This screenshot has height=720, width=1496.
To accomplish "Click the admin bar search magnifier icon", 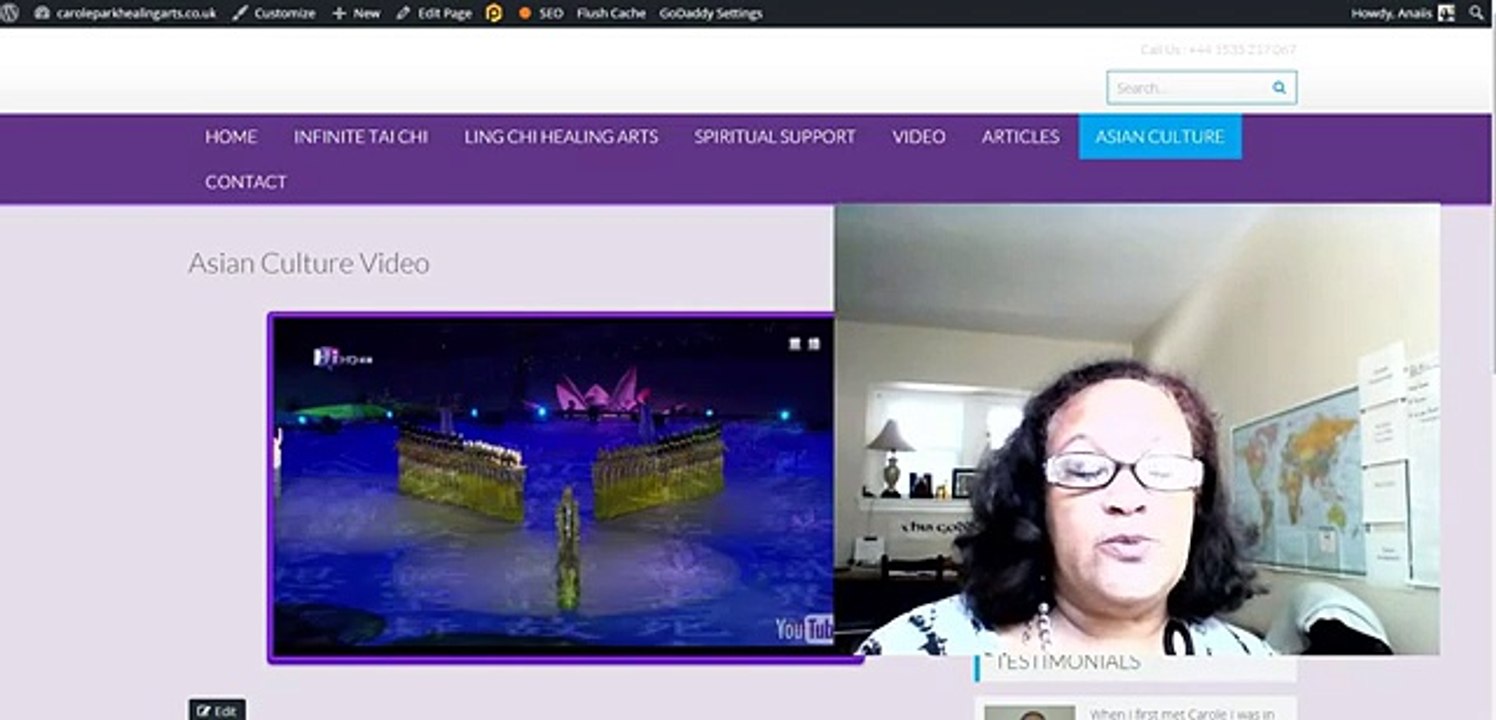I will [1476, 13].
